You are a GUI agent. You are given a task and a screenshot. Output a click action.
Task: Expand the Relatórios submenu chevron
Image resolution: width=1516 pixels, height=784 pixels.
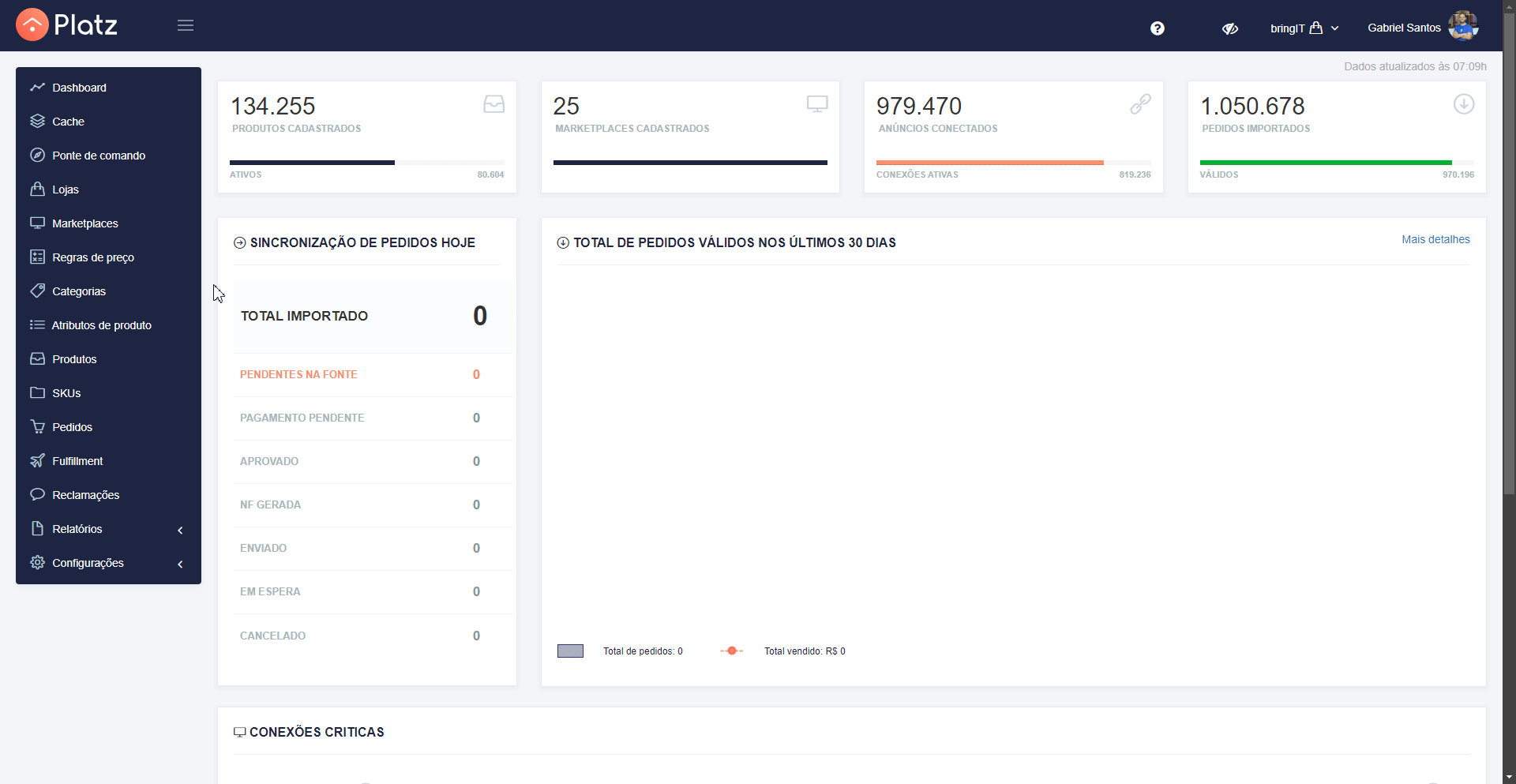pyautogui.click(x=181, y=530)
